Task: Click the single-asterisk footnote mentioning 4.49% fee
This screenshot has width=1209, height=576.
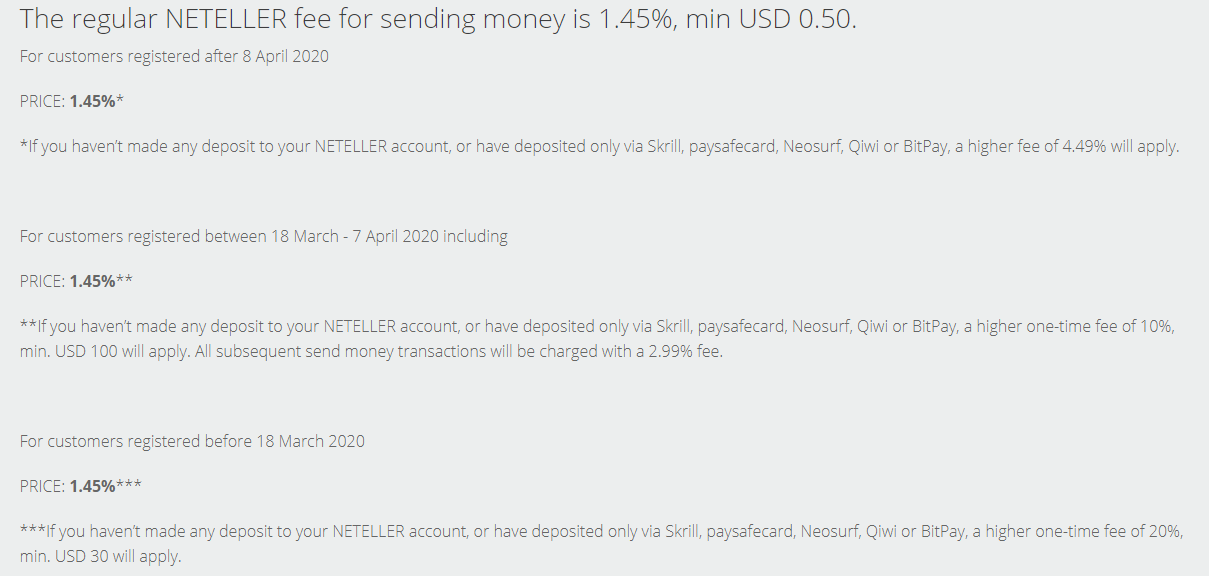Action: click(x=600, y=146)
